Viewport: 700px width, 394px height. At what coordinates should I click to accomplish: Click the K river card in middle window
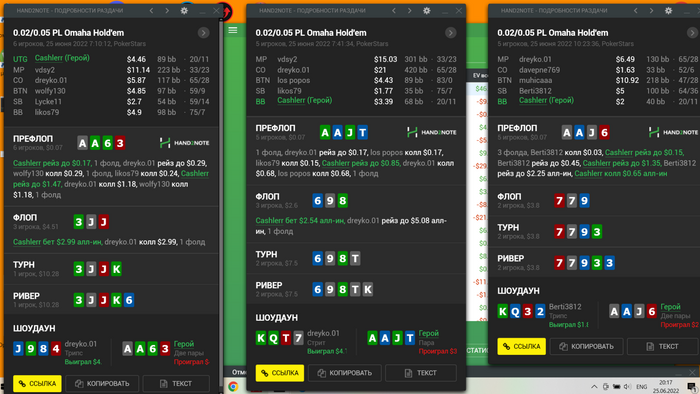click(367, 290)
